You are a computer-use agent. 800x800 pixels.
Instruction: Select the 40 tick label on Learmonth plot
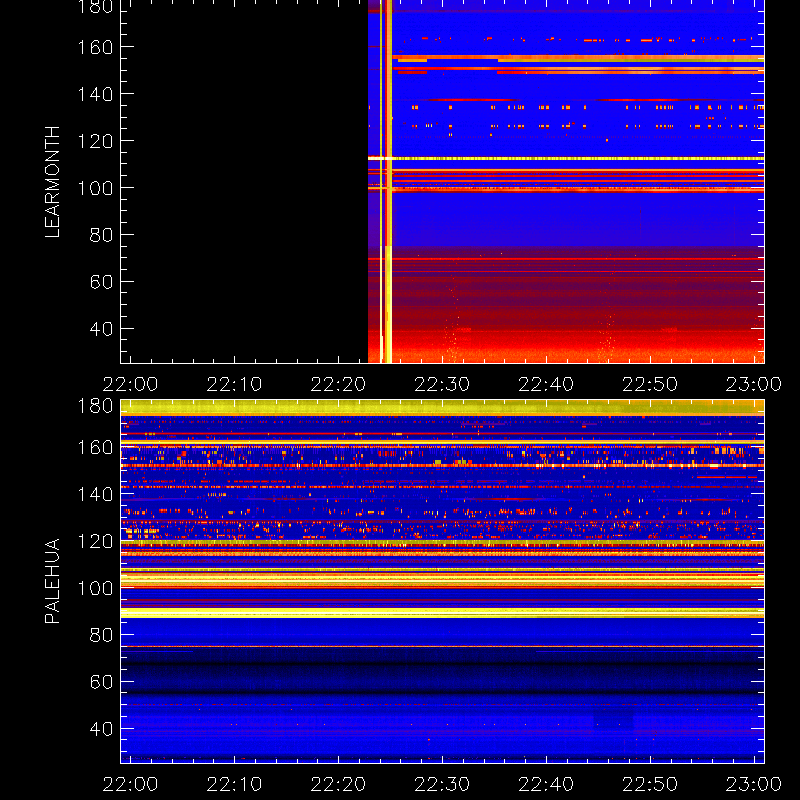pyautogui.click(x=101, y=329)
